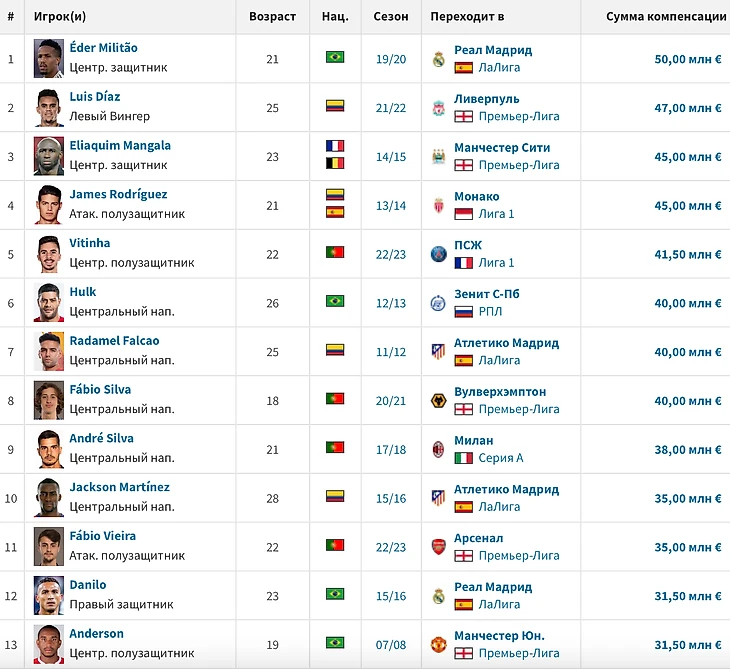The width and height of the screenshot is (730, 669).
Task: Click Hulk's player photo thumbnail
Action: pyautogui.click(x=48, y=303)
